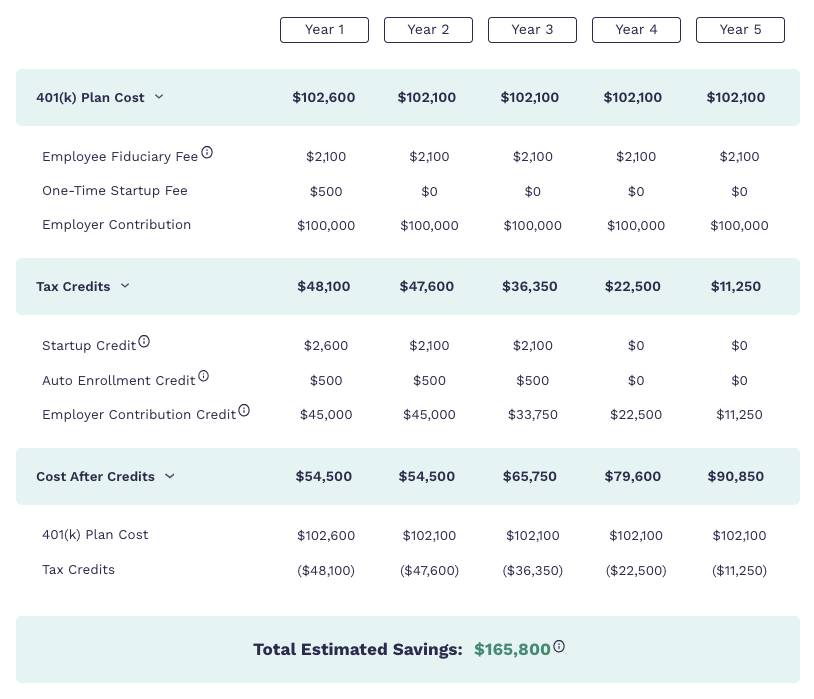The width and height of the screenshot is (814, 699).
Task: Click the Employer Contribution Credit info icon
Action: coord(244,410)
